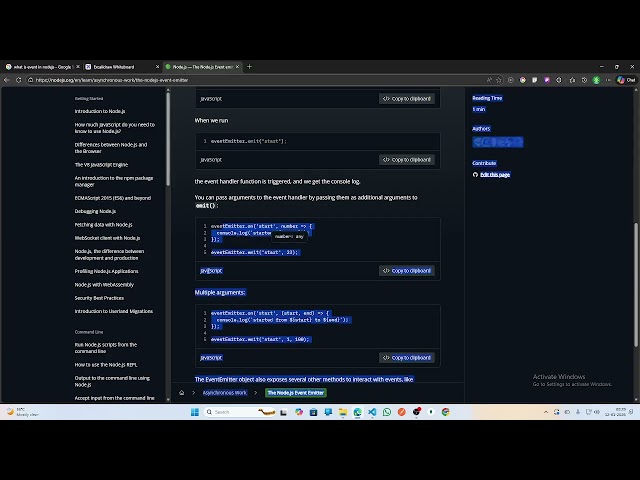640x480 pixels.
Task: Click the sidebar navigation scrollbar
Action: click(x=168, y=140)
